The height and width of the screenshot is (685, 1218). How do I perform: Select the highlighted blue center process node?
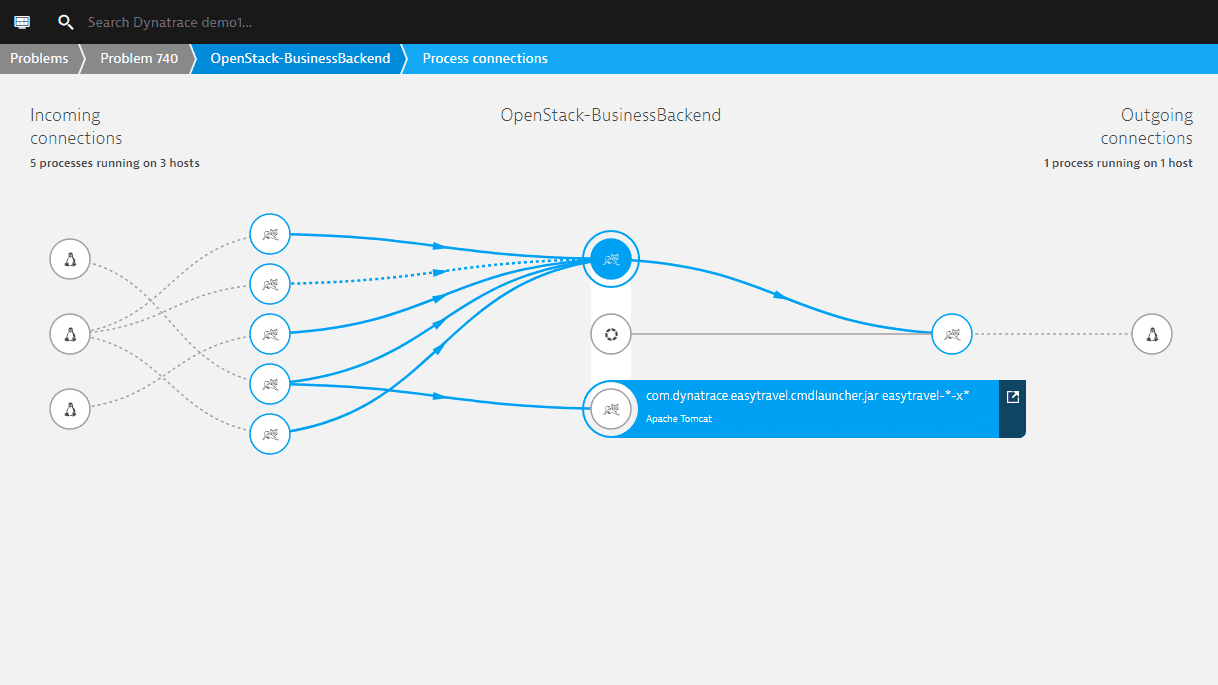point(611,259)
